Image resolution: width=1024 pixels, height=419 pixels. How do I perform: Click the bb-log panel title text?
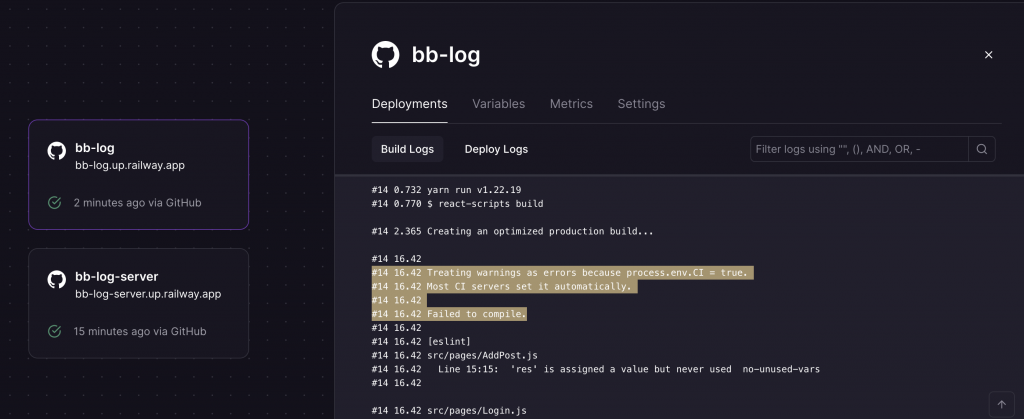click(446, 55)
